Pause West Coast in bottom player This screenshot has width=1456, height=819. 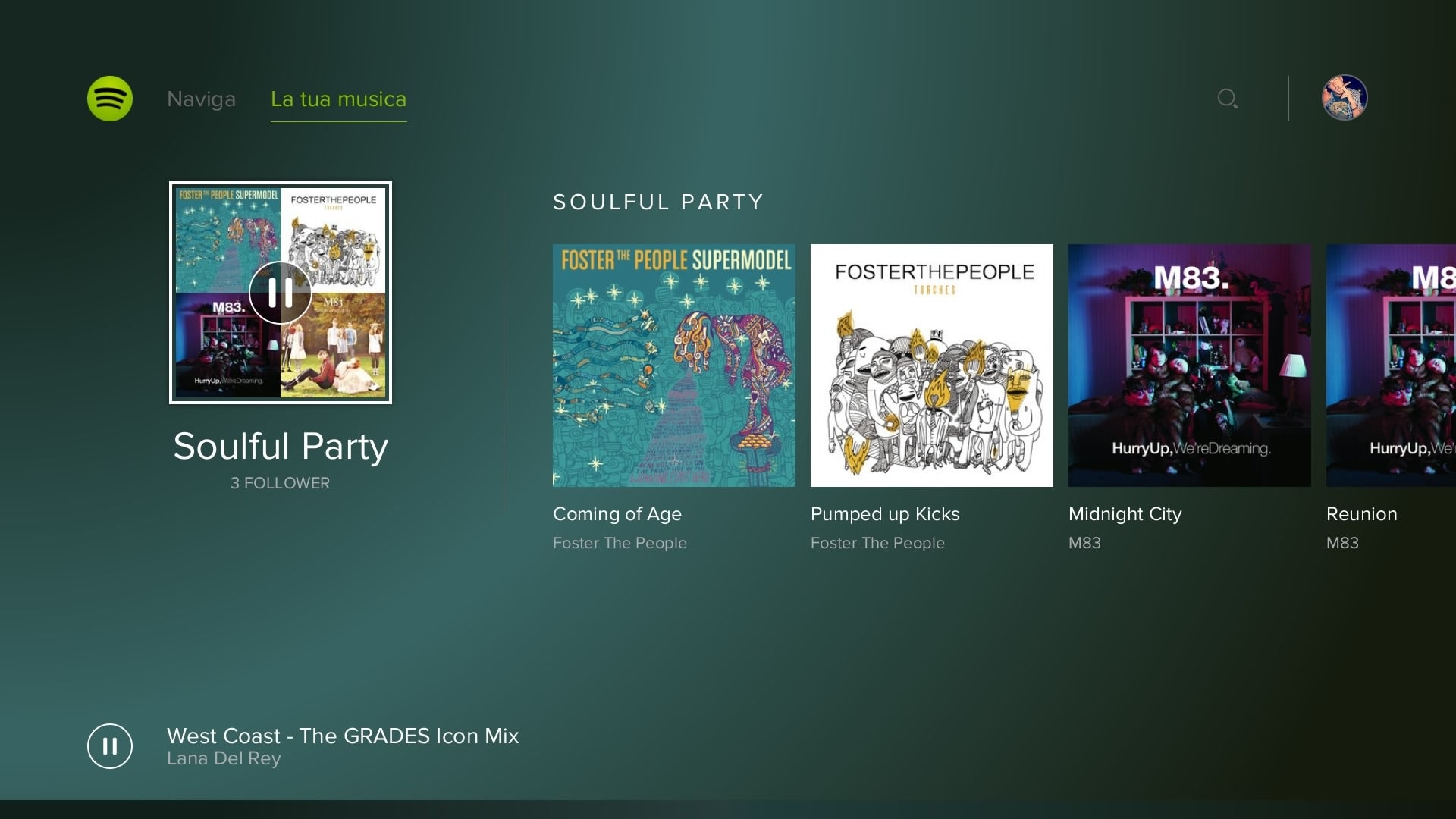pos(110,746)
